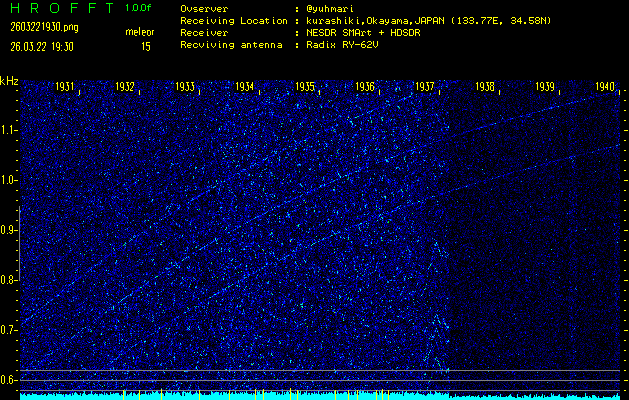Click the Recviving antenna label
This screenshot has height=400, width=629.
231,45
